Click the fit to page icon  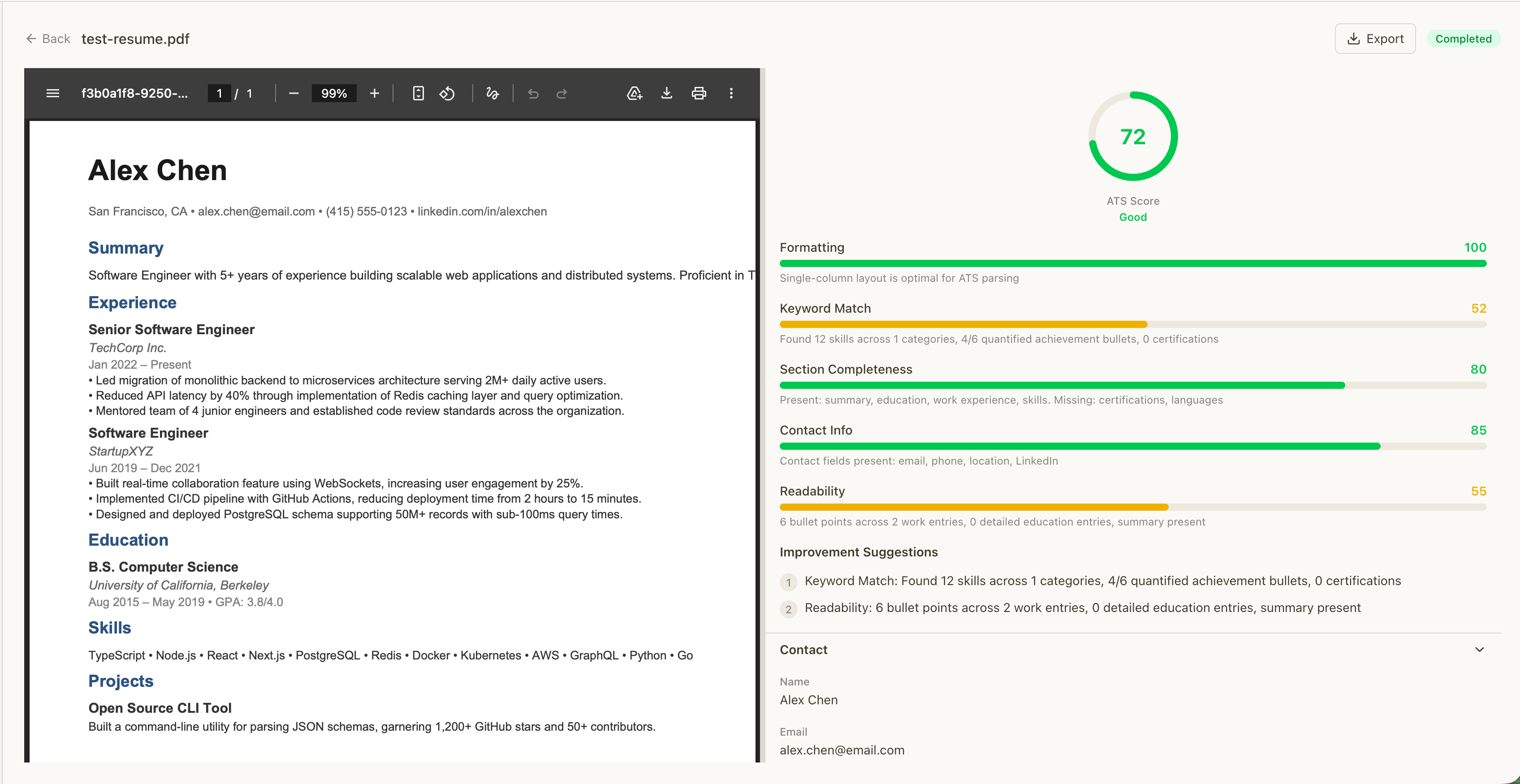(x=419, y=93)
